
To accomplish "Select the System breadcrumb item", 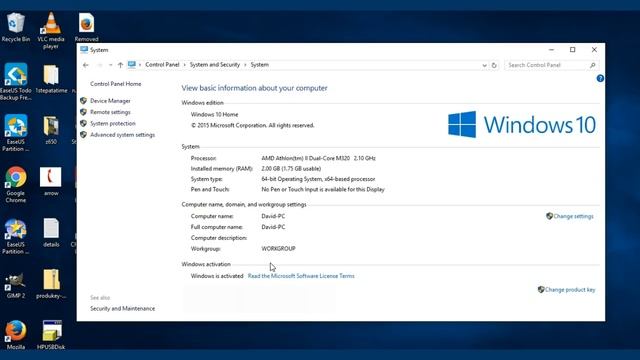I will (260, 64).
